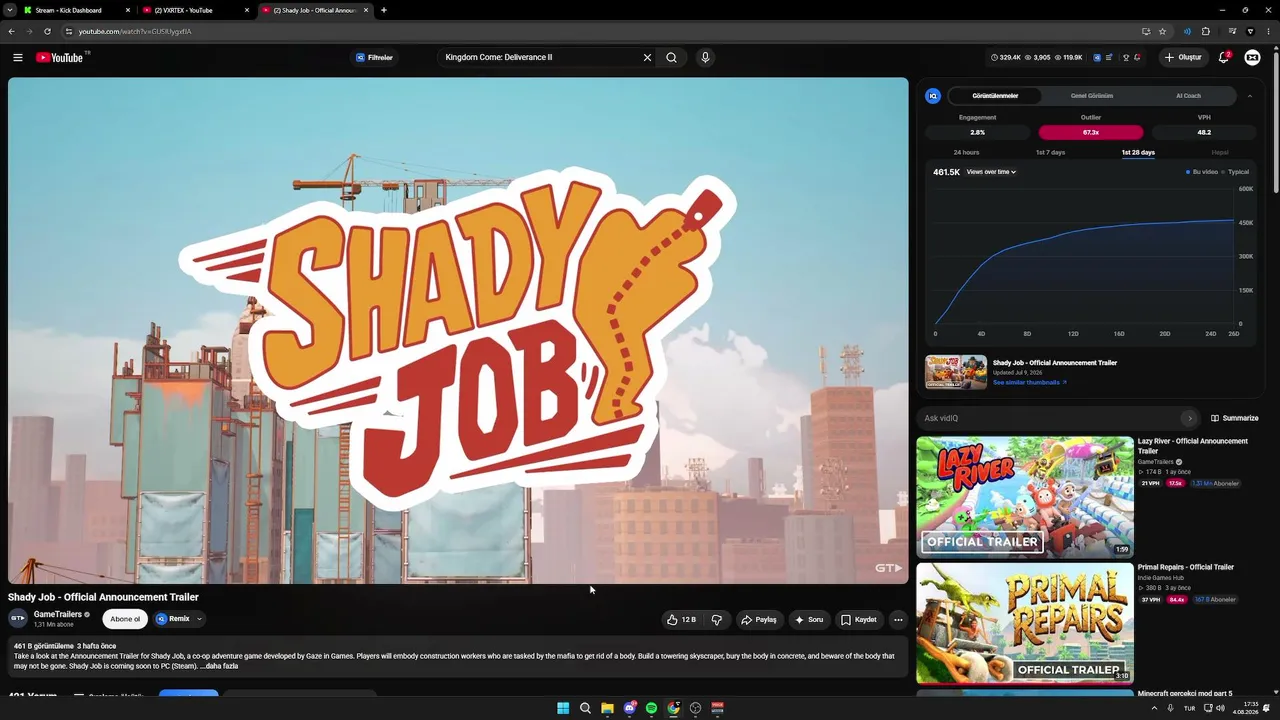Click the vidIQ alert bell in header stats bar
Image resolution: width=1280 pixels, height=720 pixels.
(x=1138, y=58)
